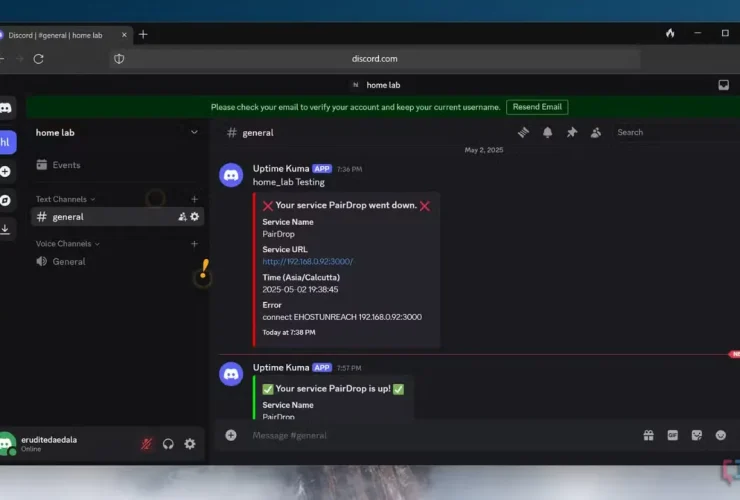
Task: Open the GIF picker
Action: coord(673,435)
